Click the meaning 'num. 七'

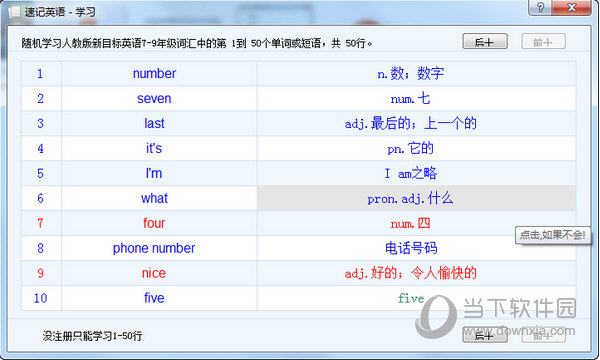[416, 99]
